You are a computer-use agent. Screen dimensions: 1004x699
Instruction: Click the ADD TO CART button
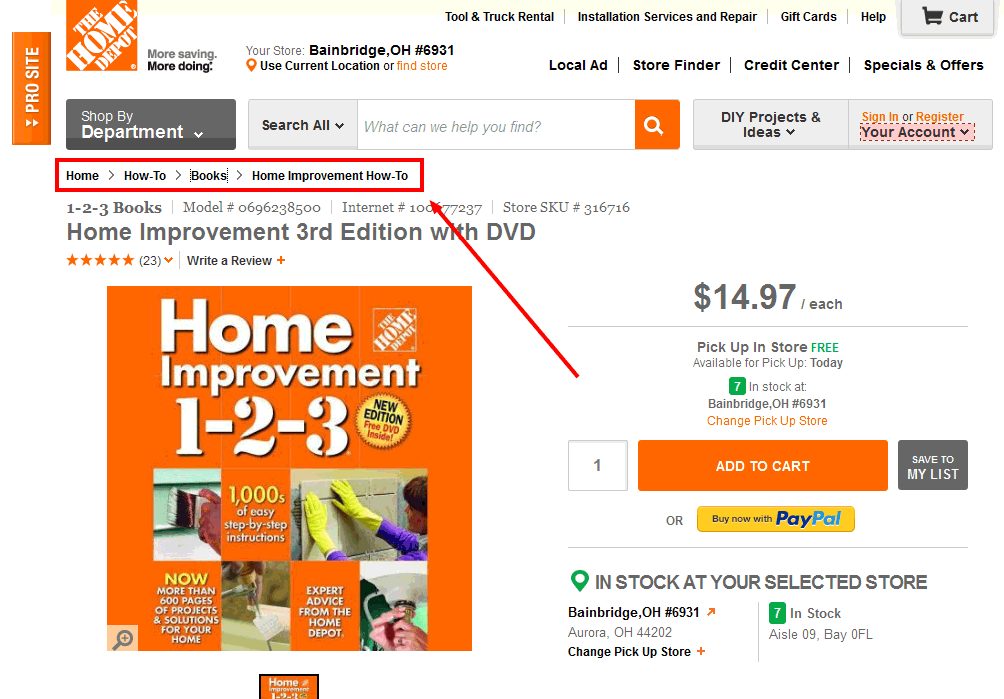click(763, 465)
